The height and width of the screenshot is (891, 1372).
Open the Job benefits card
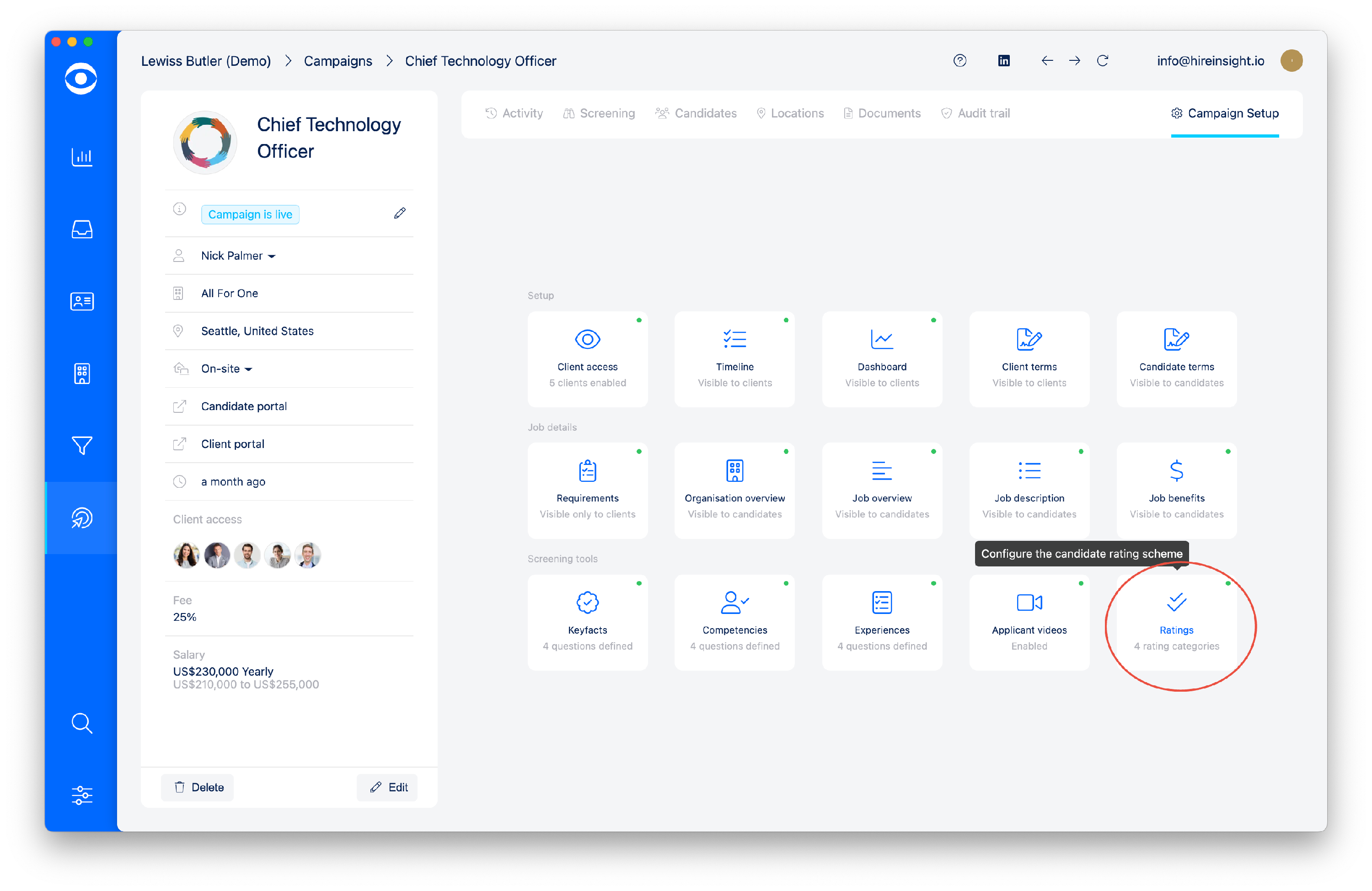pos(1177,491)
